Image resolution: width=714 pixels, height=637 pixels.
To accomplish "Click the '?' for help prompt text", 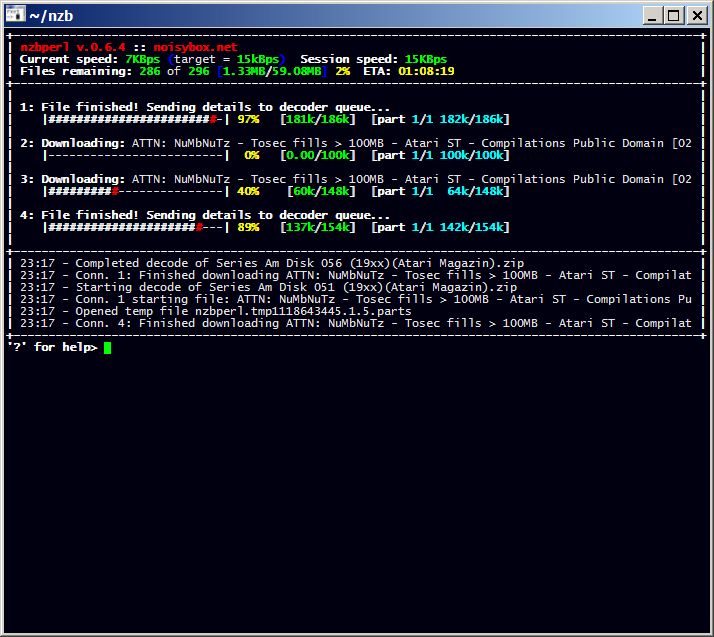I will pos(52,347).
